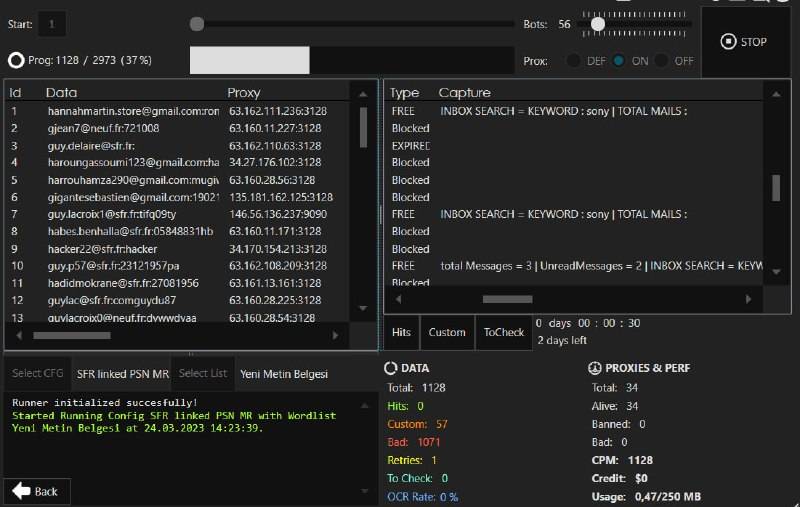Click the data list scroll right arrow
The width and height of the screenshot is (800, 507).
tap(335, 336)
